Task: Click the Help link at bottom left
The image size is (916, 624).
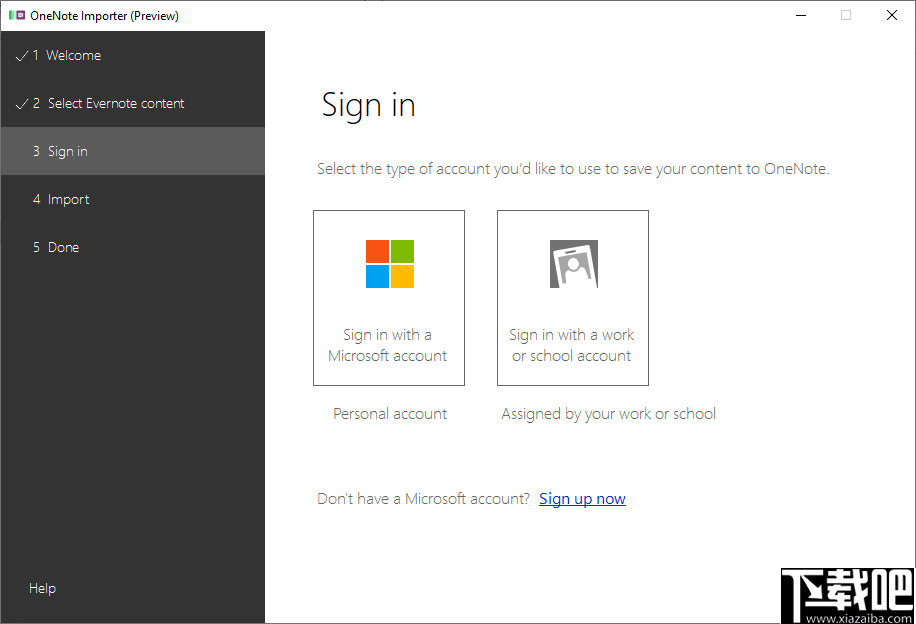Action: pos(42,588)
